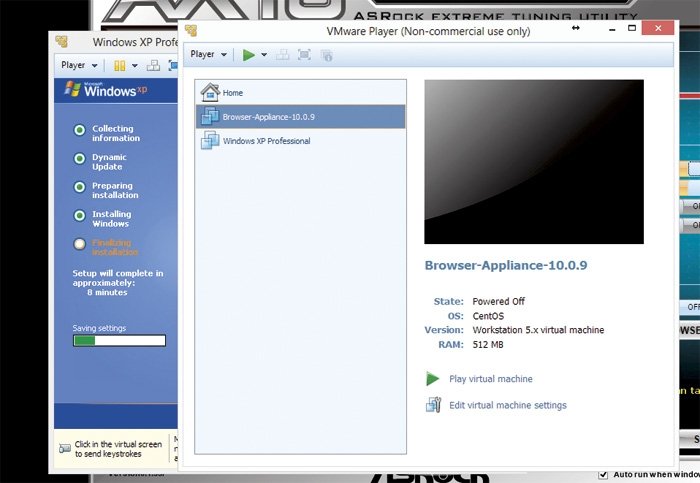Click Setup will complete in approximately text
Image resolution: width=700 pixels, height=483 pixels.
[x=118, y=278]
